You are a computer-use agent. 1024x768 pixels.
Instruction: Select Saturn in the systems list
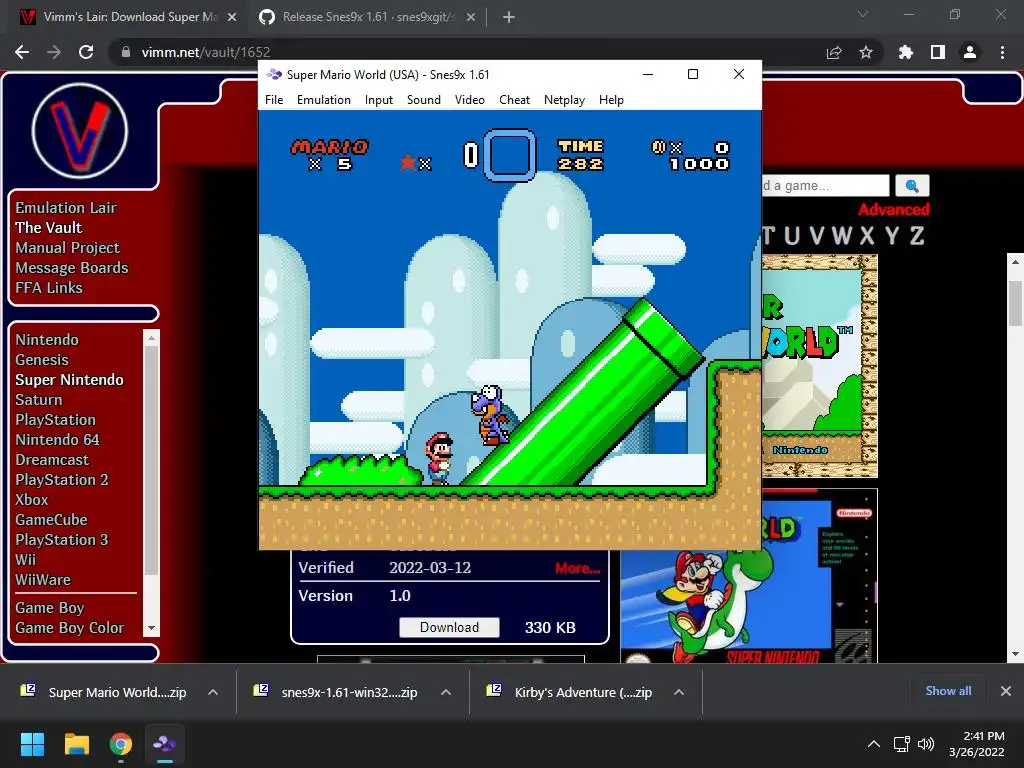click(x=39, y=400)
